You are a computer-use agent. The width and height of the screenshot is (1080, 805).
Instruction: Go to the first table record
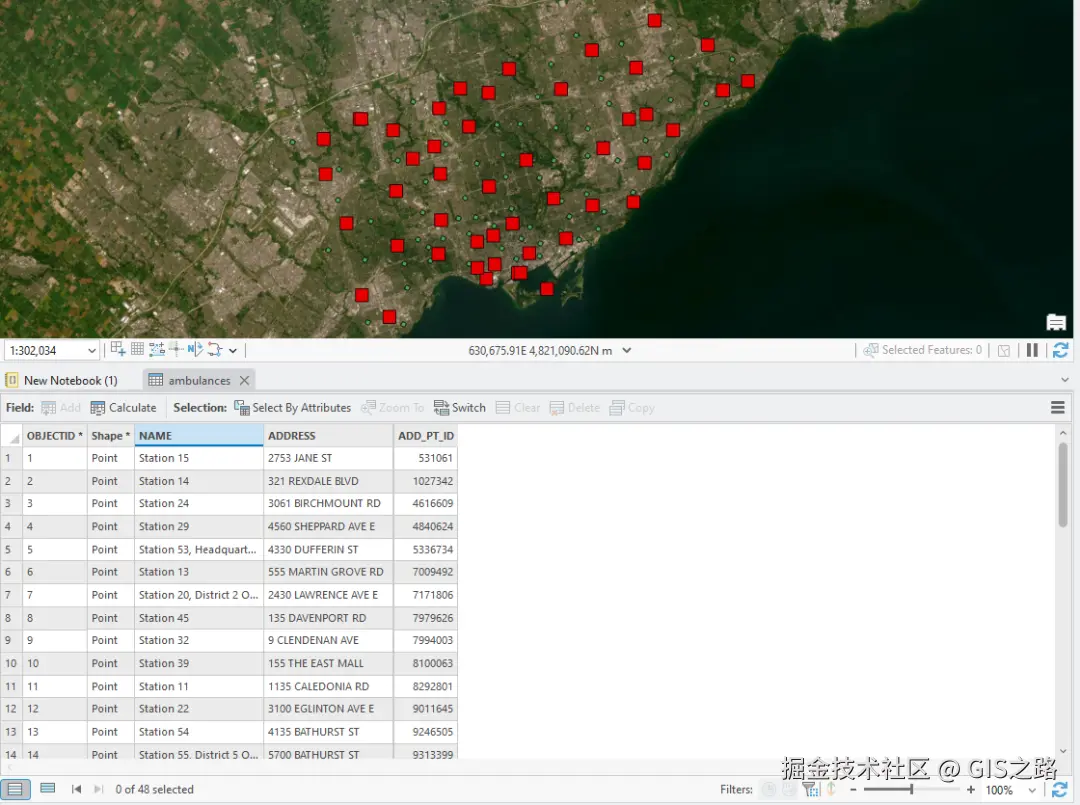click(x=76, y=789)
